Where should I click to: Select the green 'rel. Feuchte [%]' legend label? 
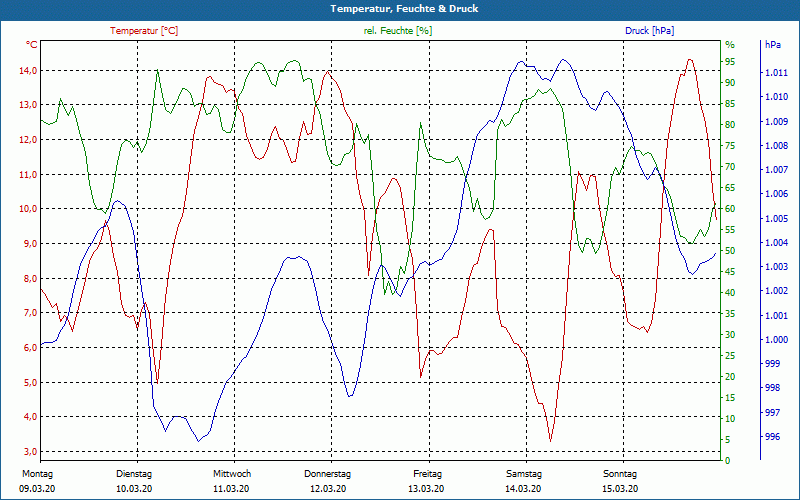398,31
